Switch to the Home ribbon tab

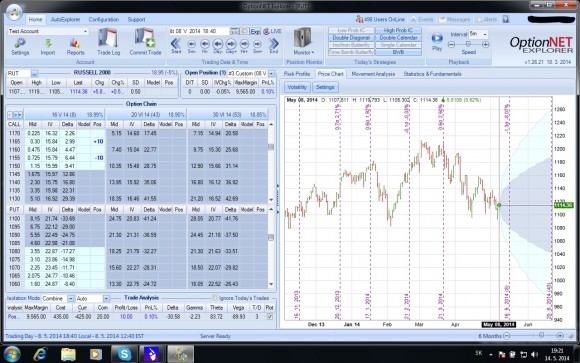click(35, 20)
